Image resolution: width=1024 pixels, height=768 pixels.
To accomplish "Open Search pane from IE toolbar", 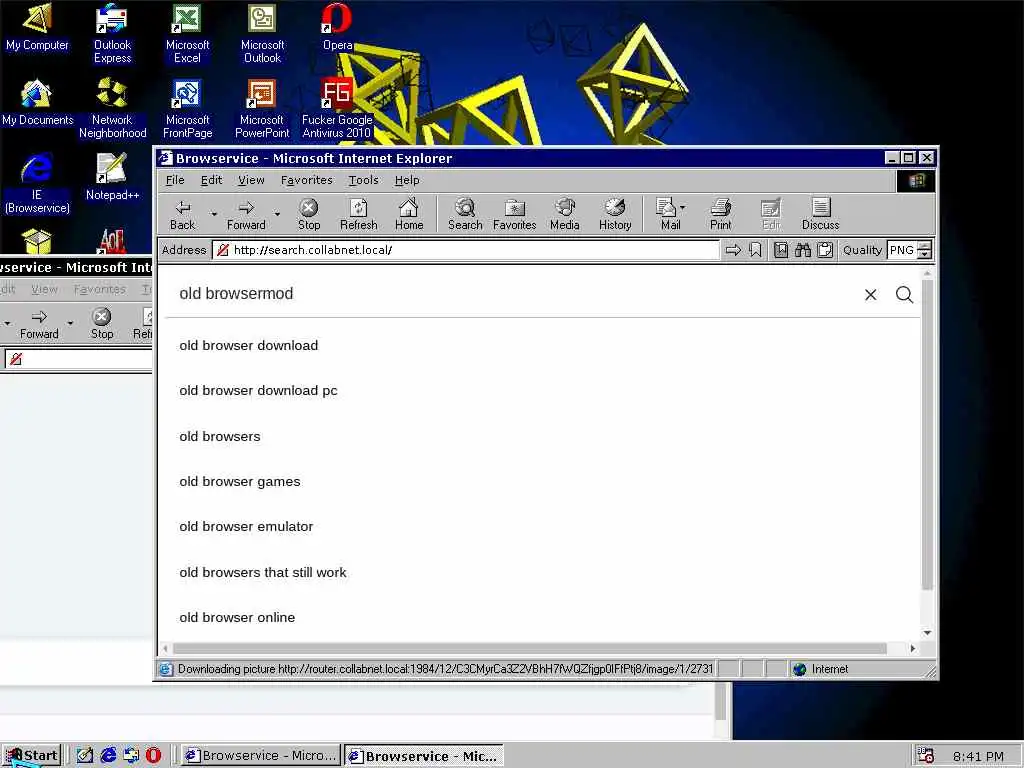I will coord(465,214).
